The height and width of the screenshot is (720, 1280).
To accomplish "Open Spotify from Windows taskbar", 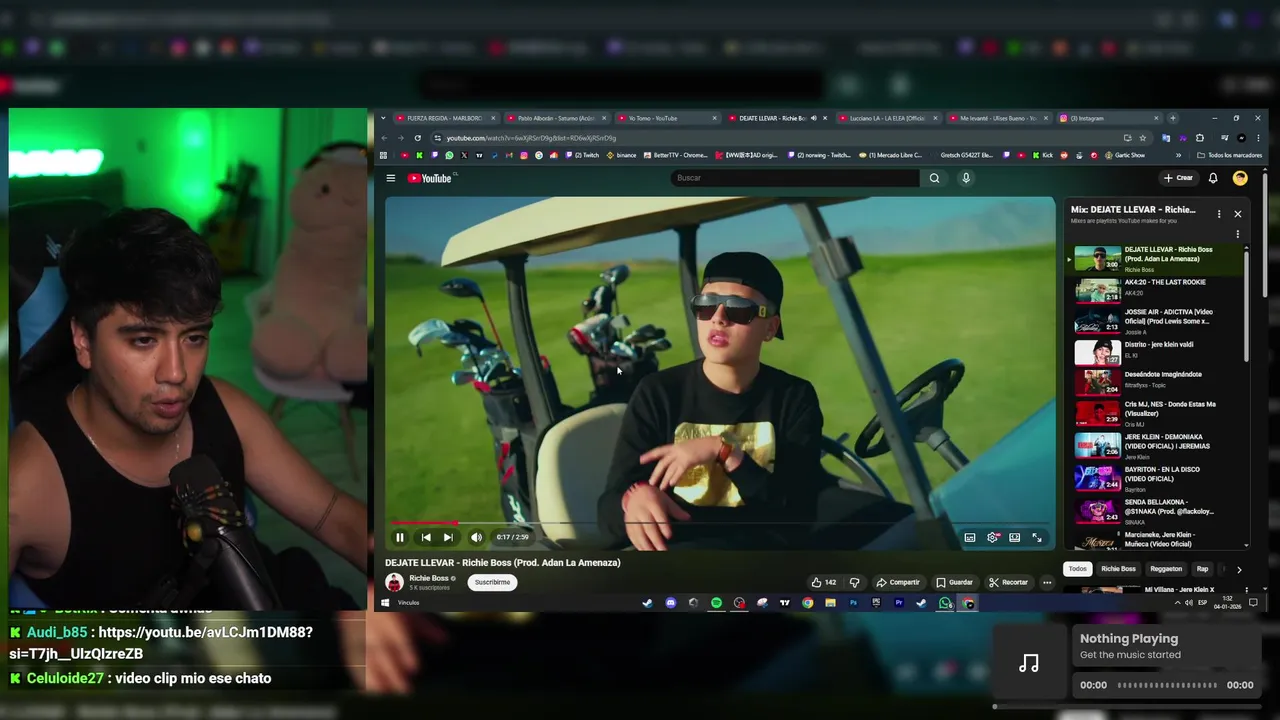I will (716, 603).
